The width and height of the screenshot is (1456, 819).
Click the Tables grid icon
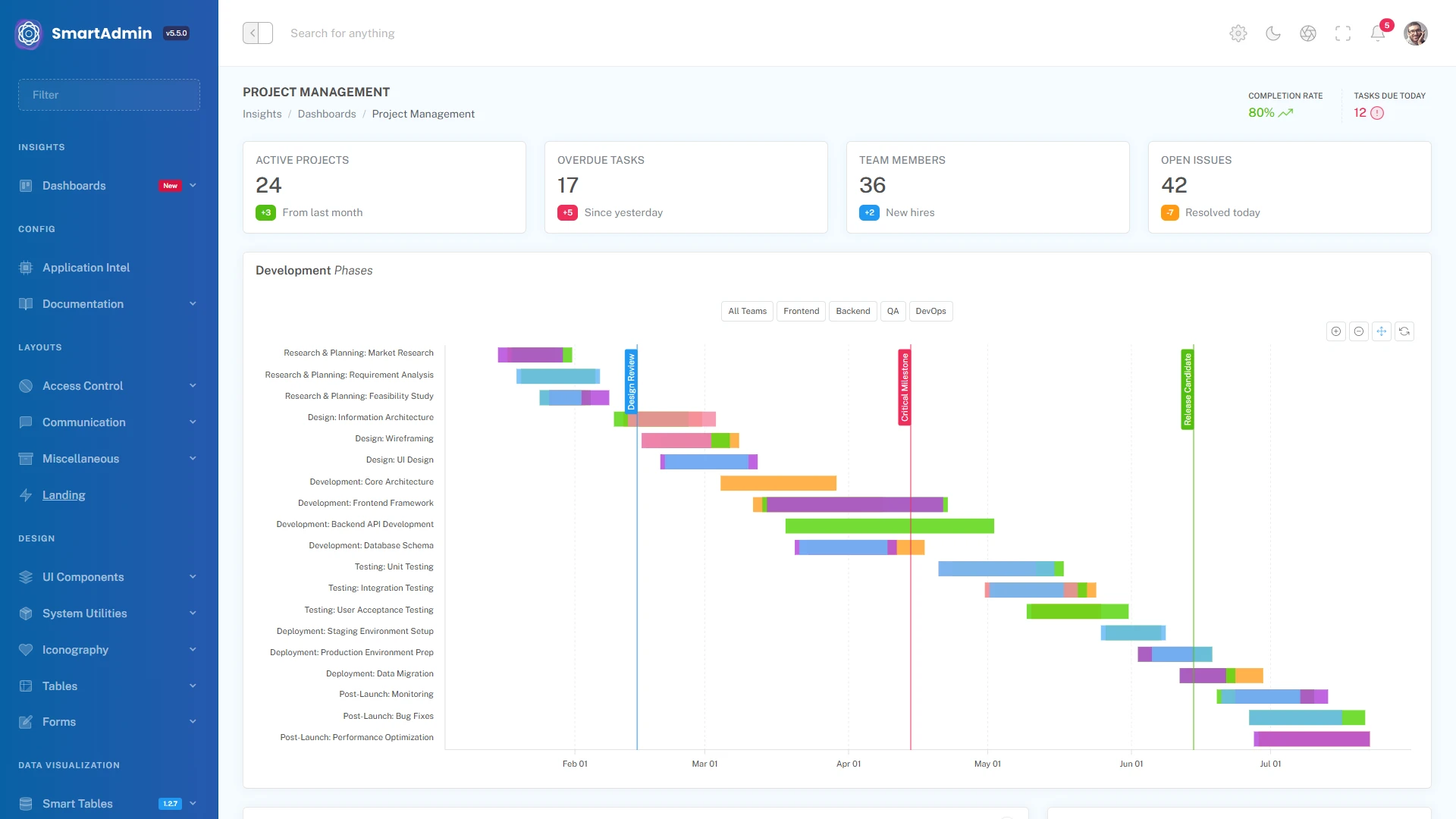(26, 686)
